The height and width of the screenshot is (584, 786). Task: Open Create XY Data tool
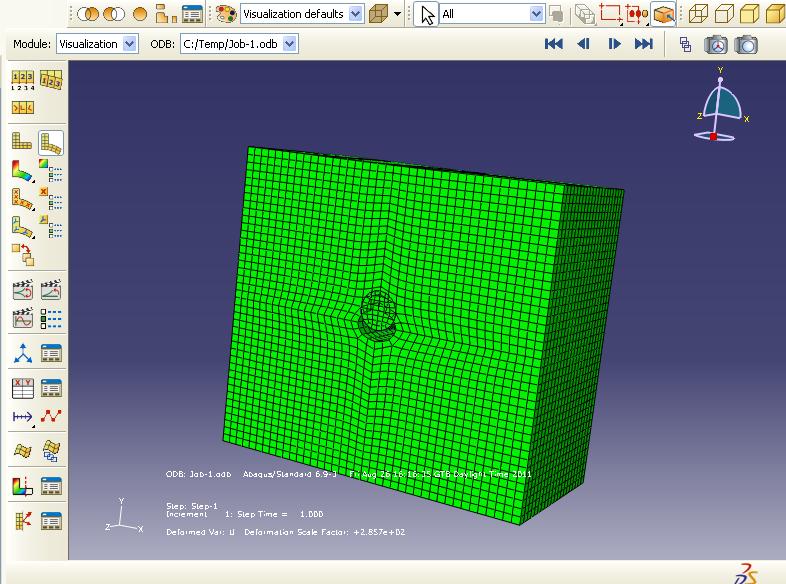(22, 387)
